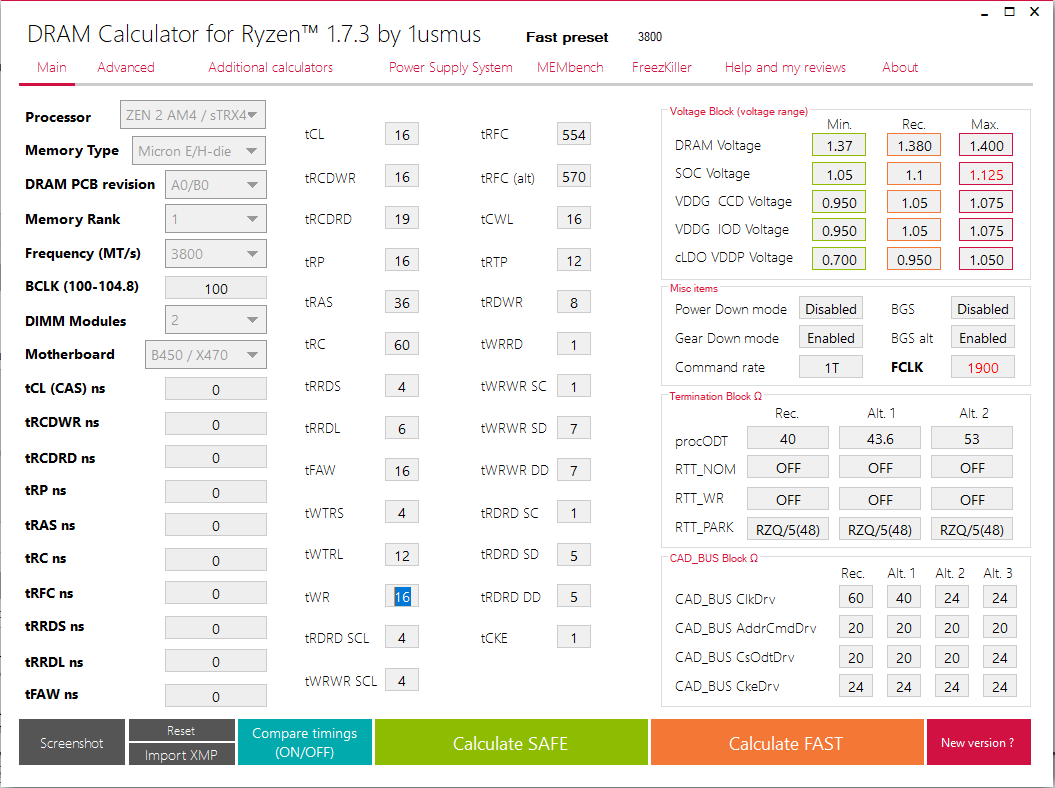Screen dimensions: 1055x788
Task: Click Power Down mode Disabled value
Action: click(831, 309)
